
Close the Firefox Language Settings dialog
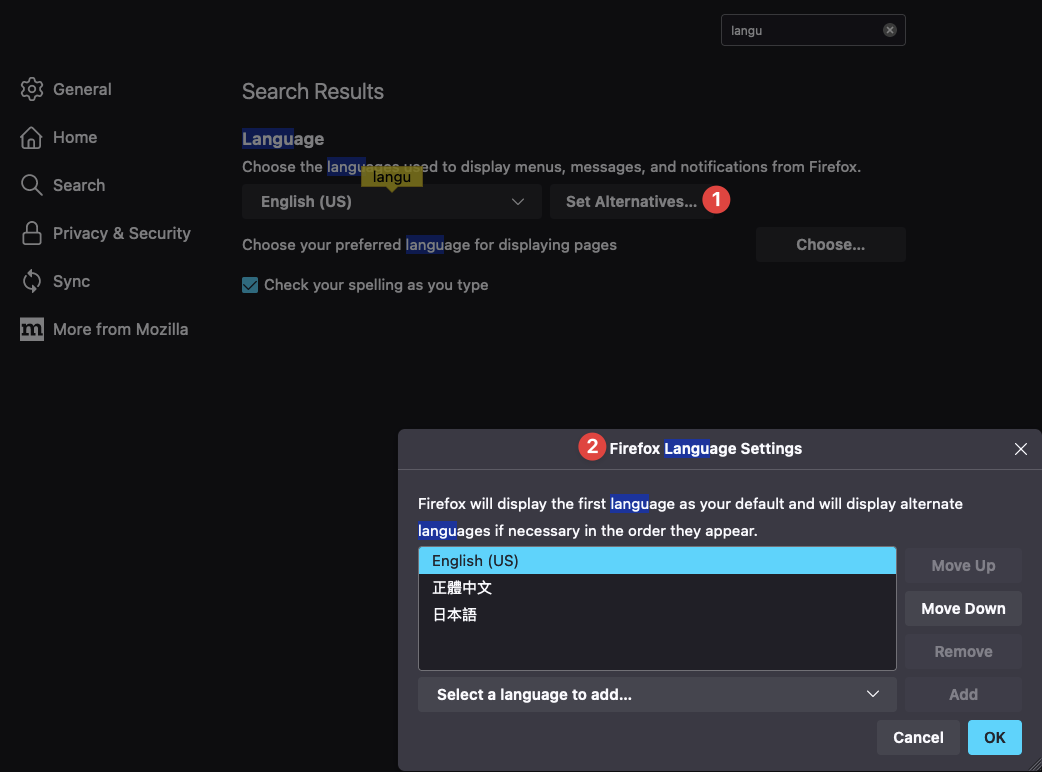point(1020,449)
